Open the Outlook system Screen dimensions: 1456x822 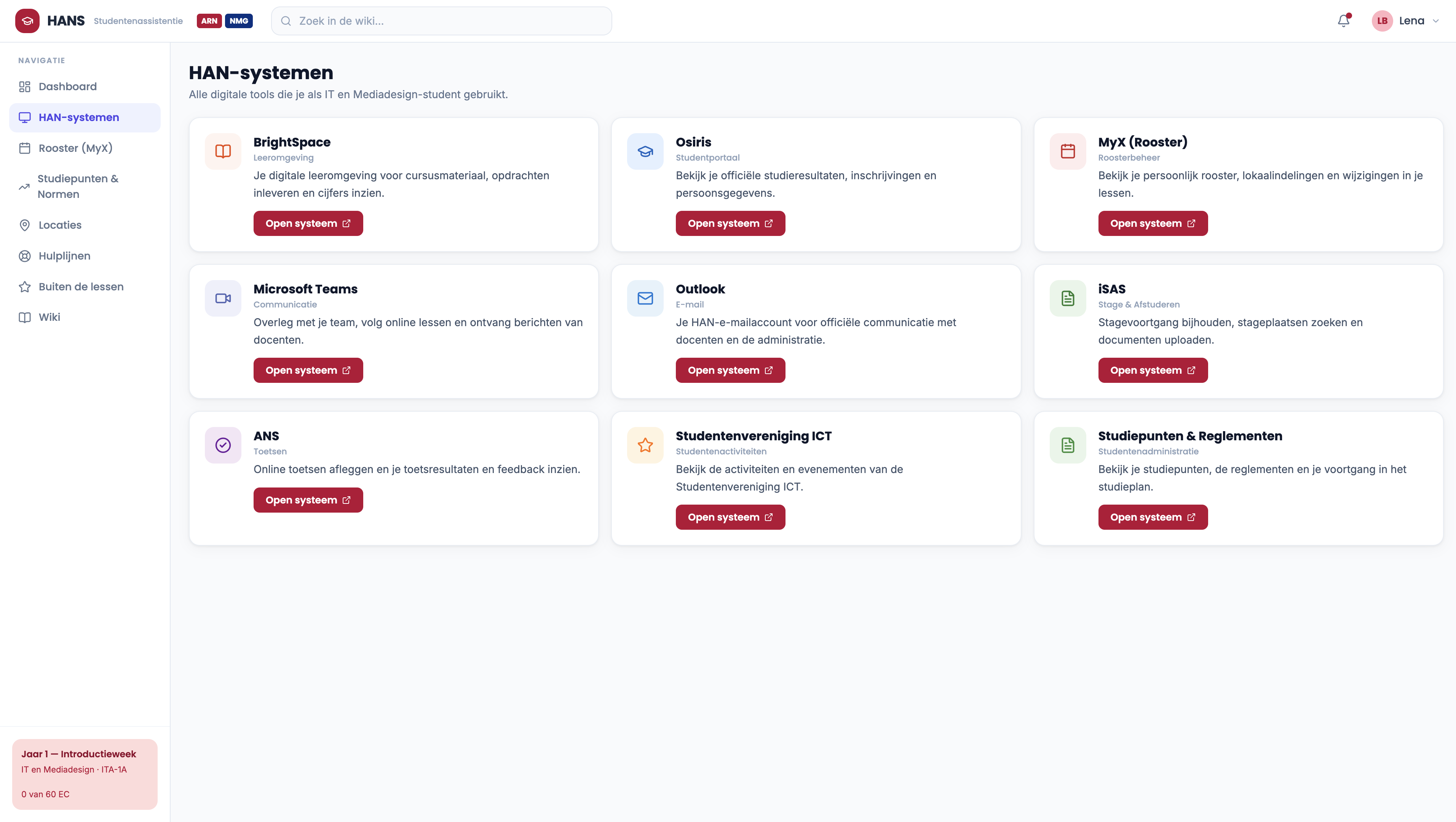(x=730, y=371)
